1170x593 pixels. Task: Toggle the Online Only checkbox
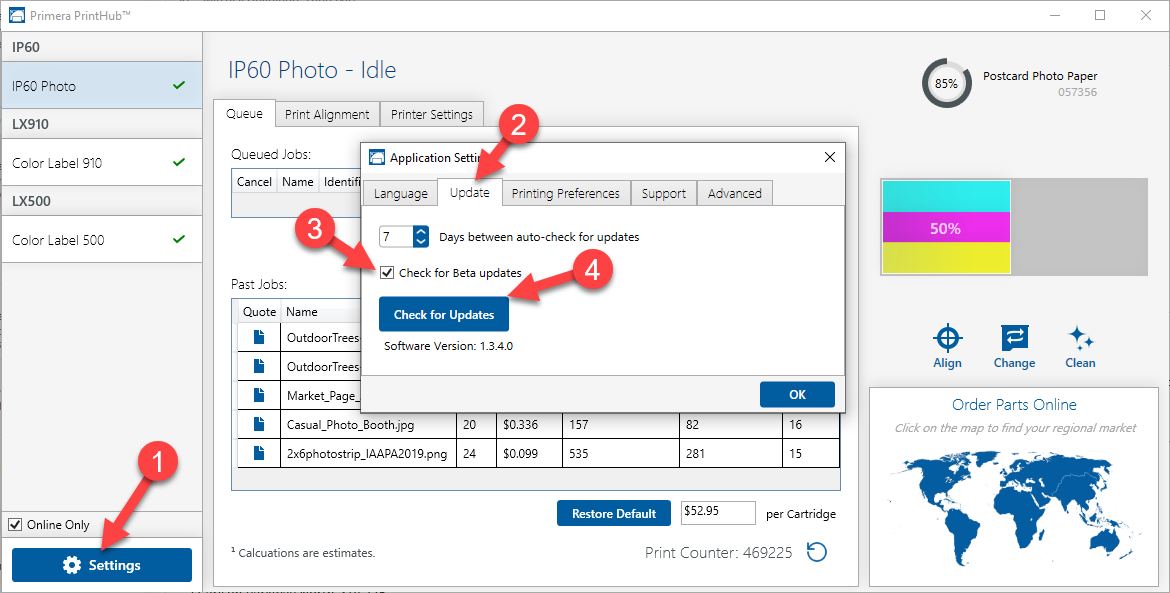coord(15,524)
